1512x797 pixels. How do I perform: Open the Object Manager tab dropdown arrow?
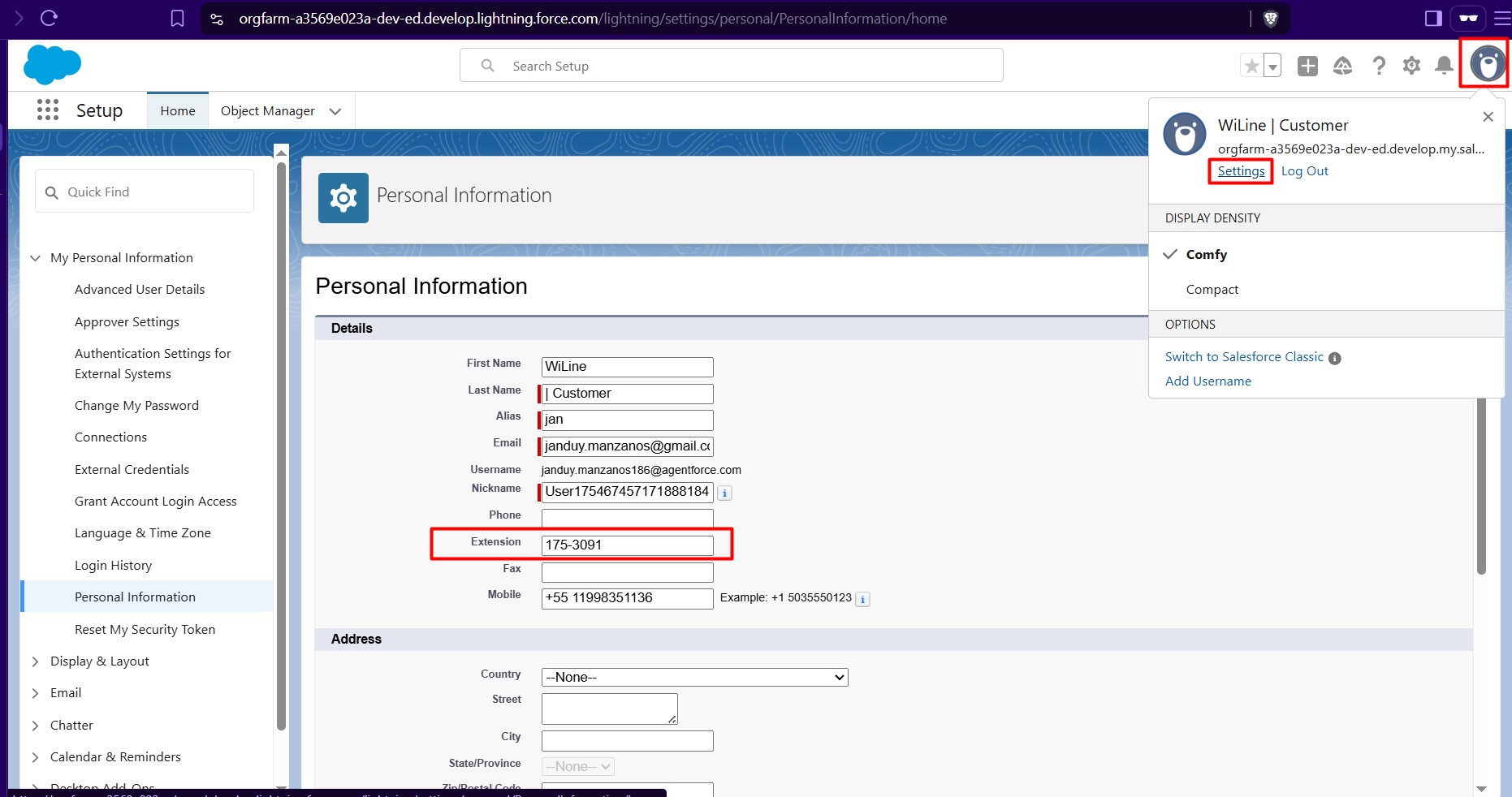335,111
